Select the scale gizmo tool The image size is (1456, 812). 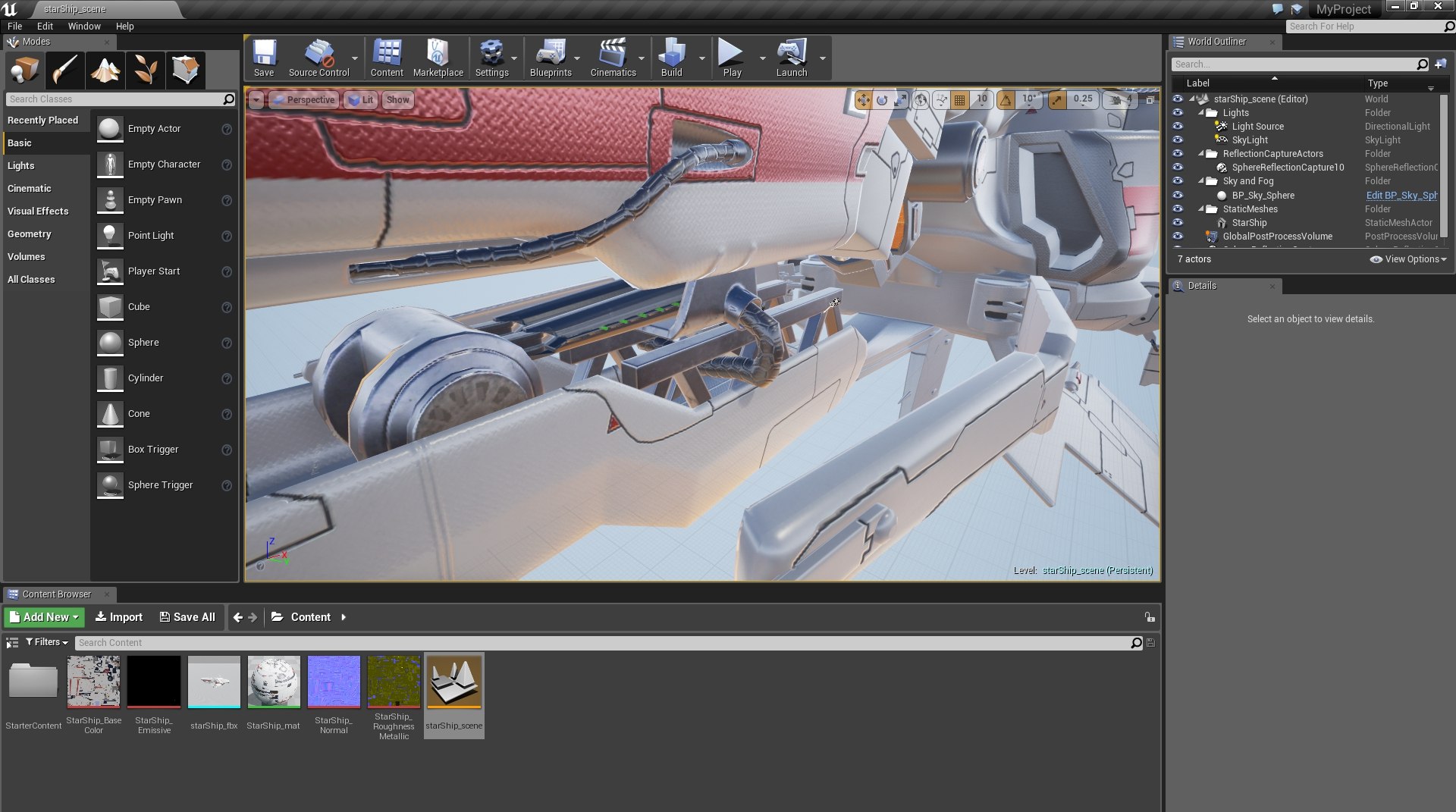pyautogui.click(x=899, y=99)
